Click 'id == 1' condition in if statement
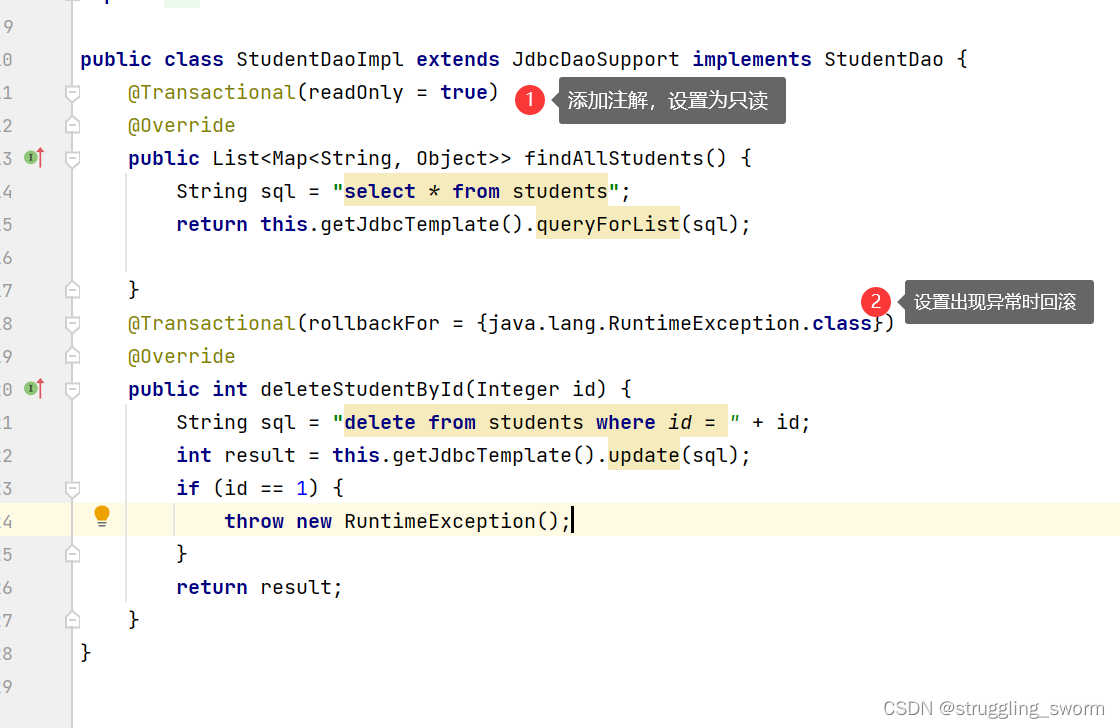 tap(266, 489)
